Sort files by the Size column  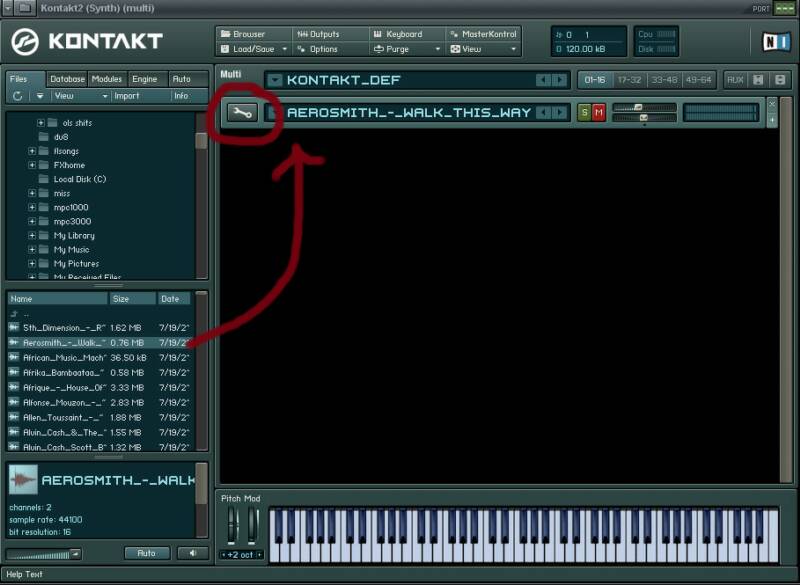click(133, 299)
